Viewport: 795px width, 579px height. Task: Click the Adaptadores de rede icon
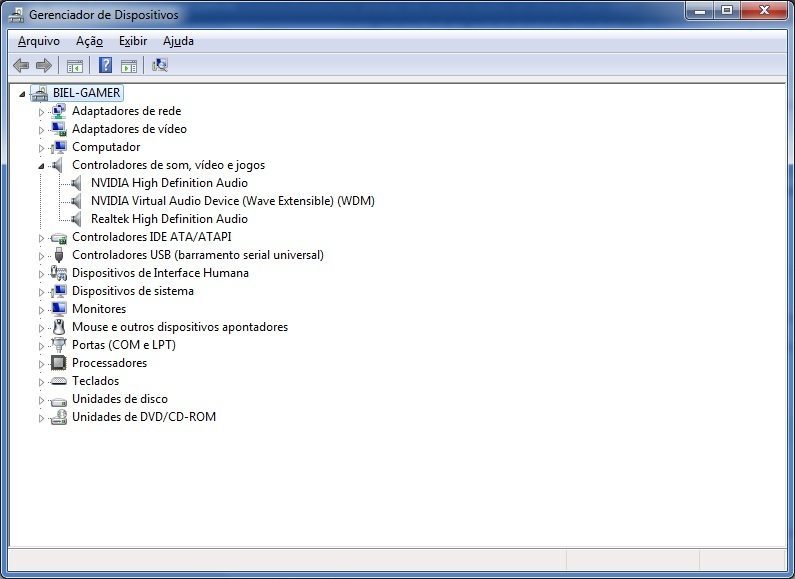coord(59,111)
